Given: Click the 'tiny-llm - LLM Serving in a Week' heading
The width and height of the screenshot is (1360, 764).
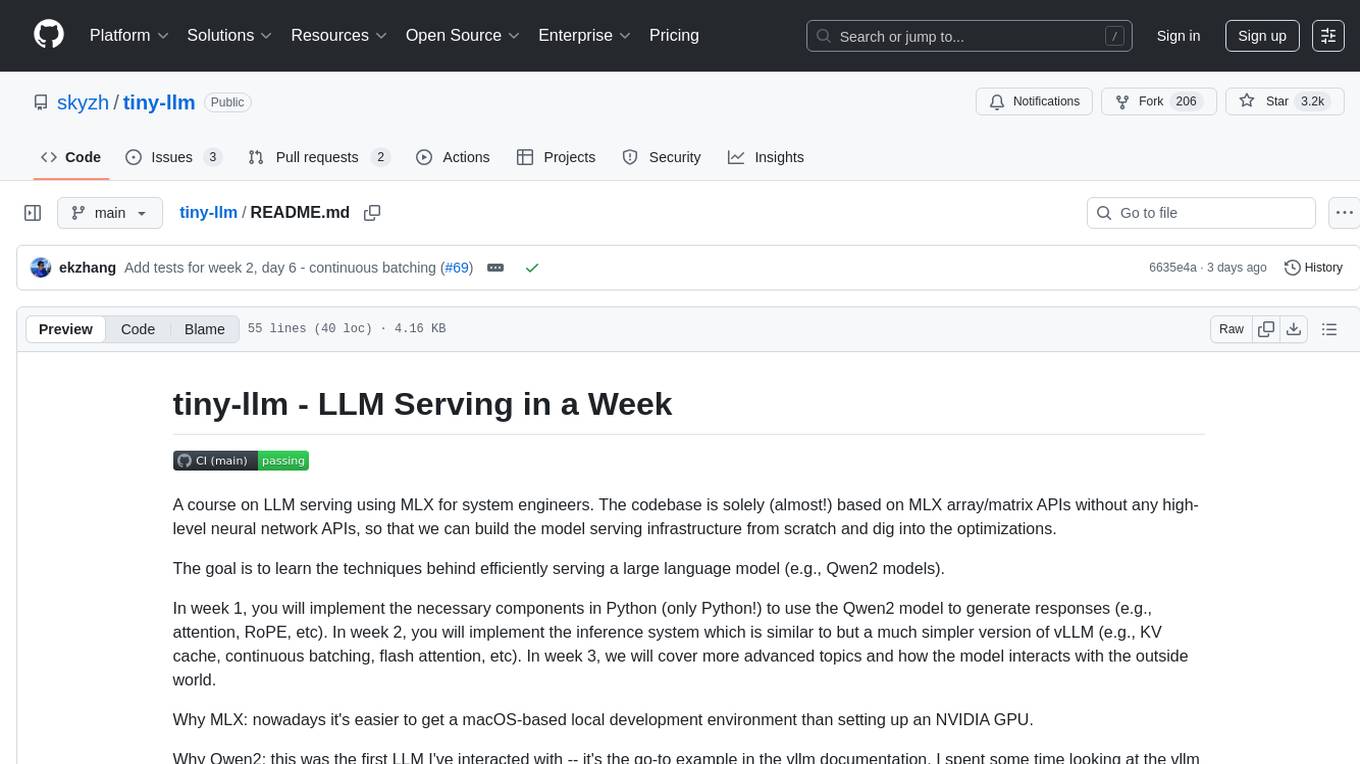Looking at the screenshot, I should pos(422,403).
